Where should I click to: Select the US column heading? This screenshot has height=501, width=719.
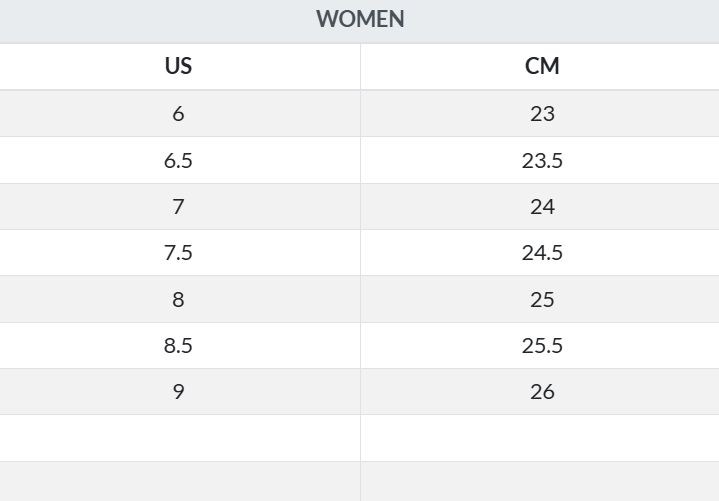coord(178,66)
